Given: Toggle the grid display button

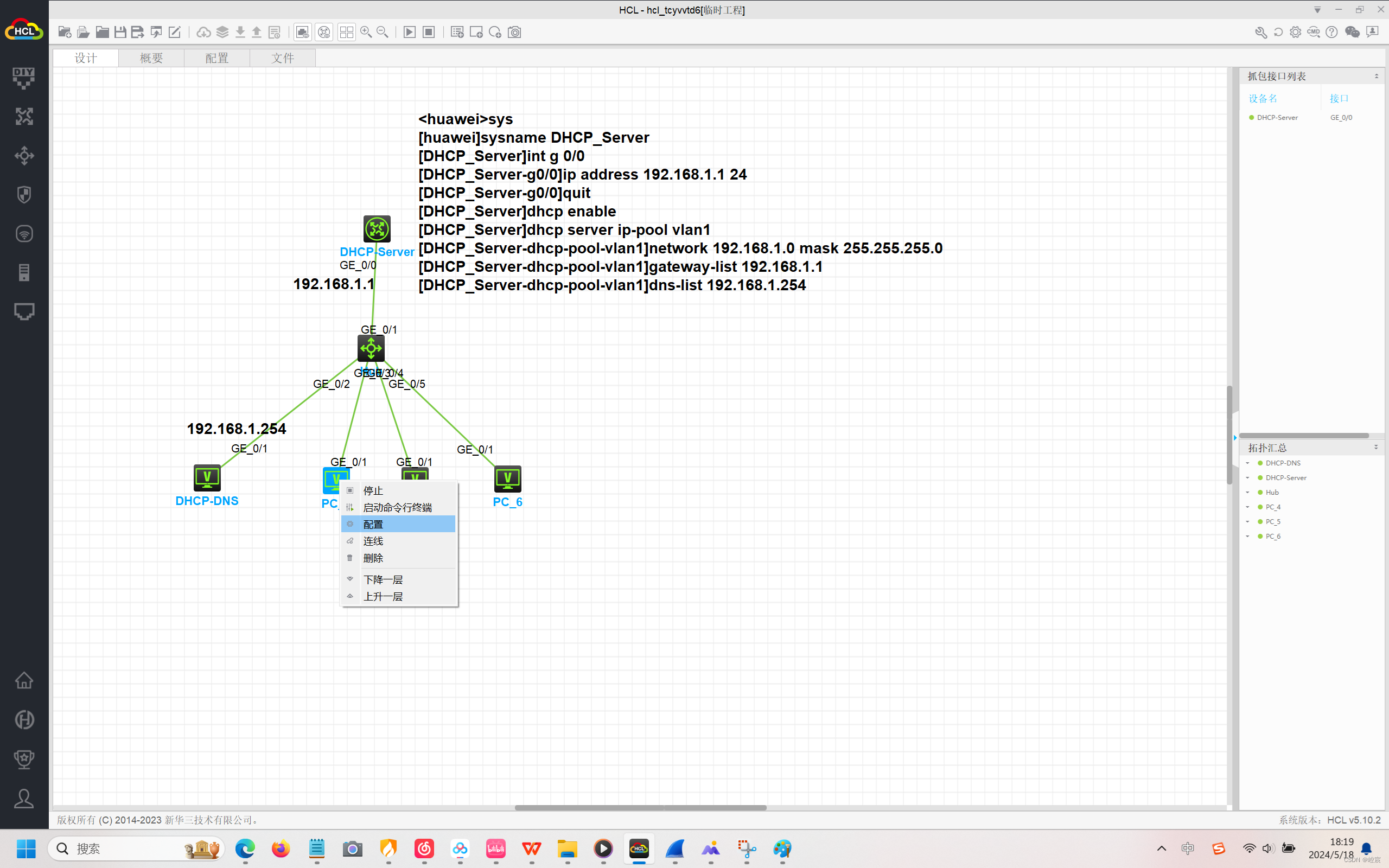Looking at the screenshot, I should pos(346,32).
